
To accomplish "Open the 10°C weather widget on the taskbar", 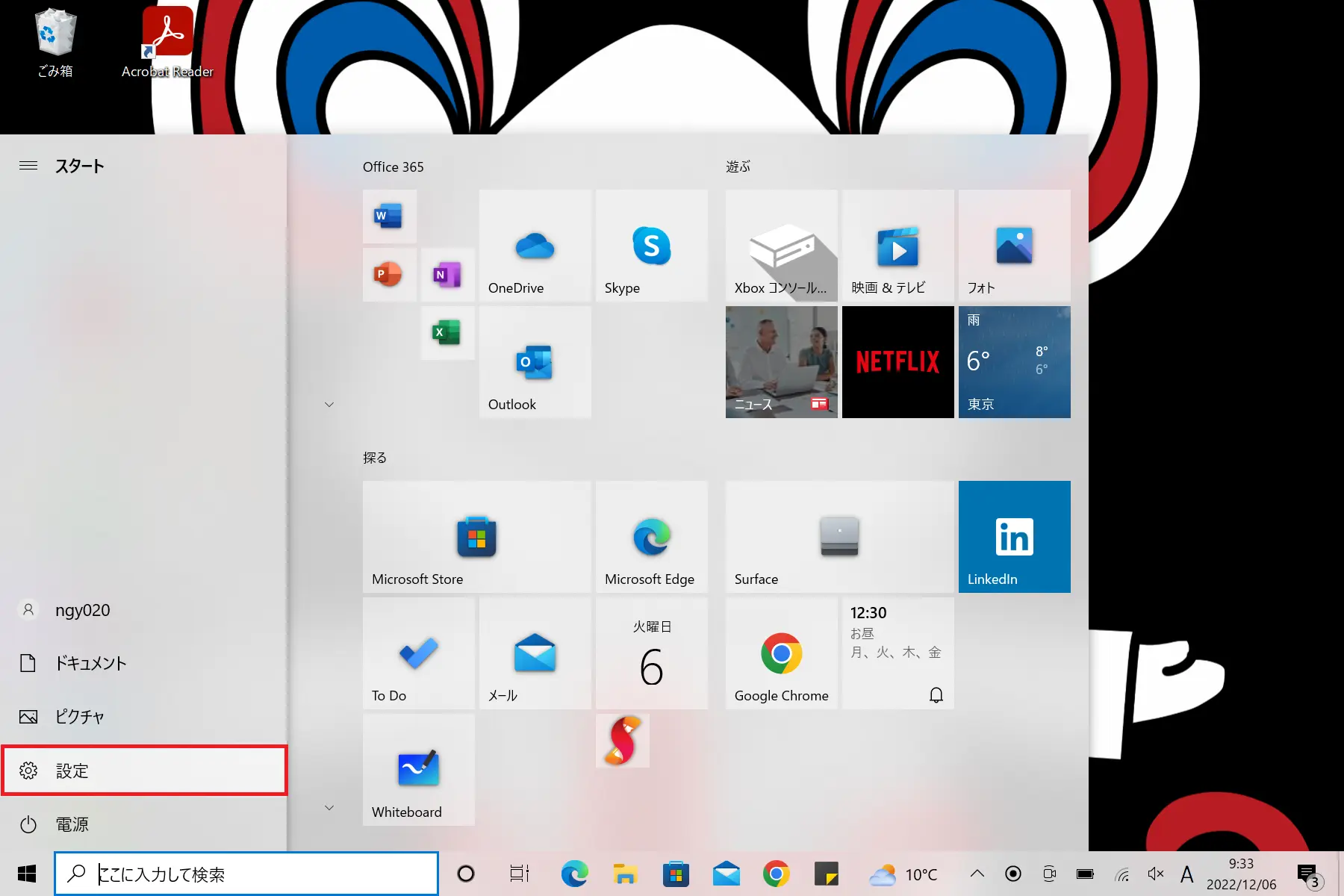I will pos(903,874).
